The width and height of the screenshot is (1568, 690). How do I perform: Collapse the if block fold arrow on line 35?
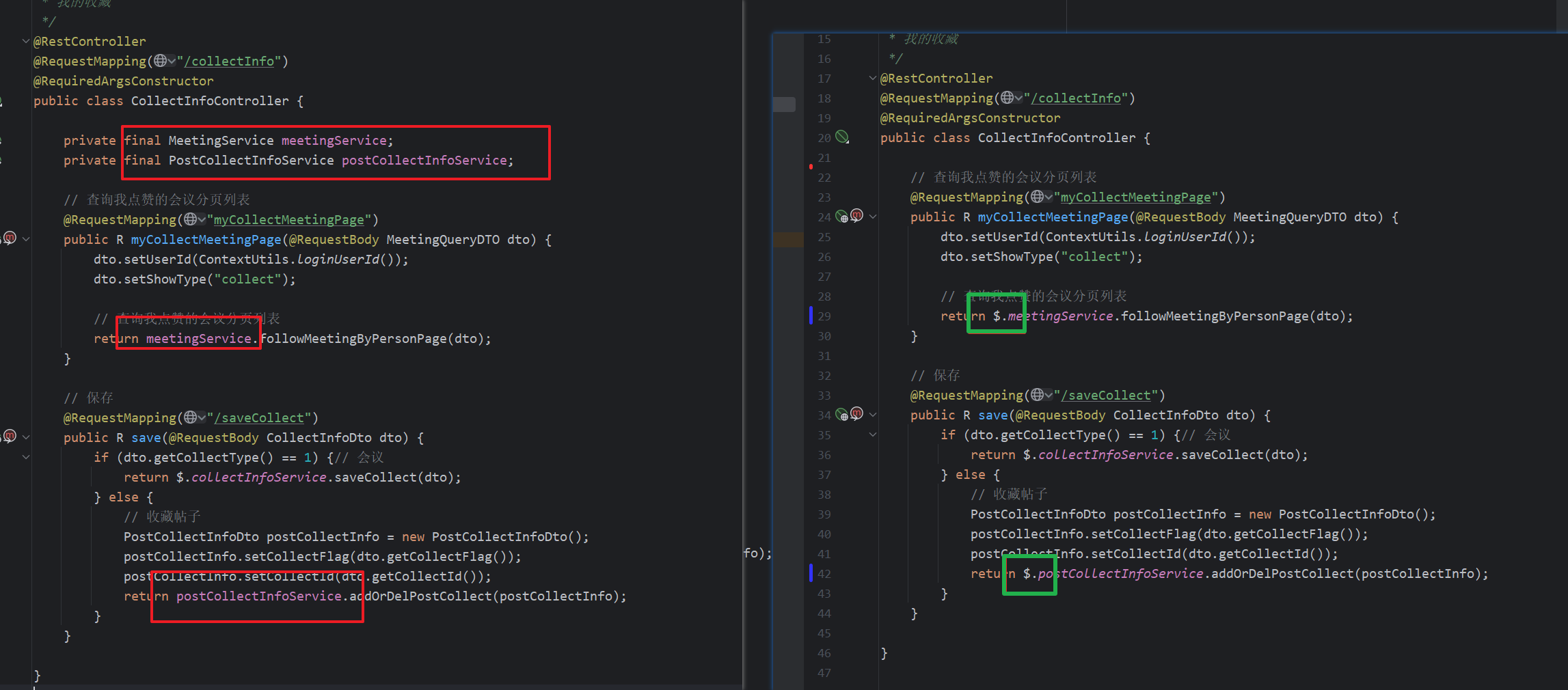point(873,434)
